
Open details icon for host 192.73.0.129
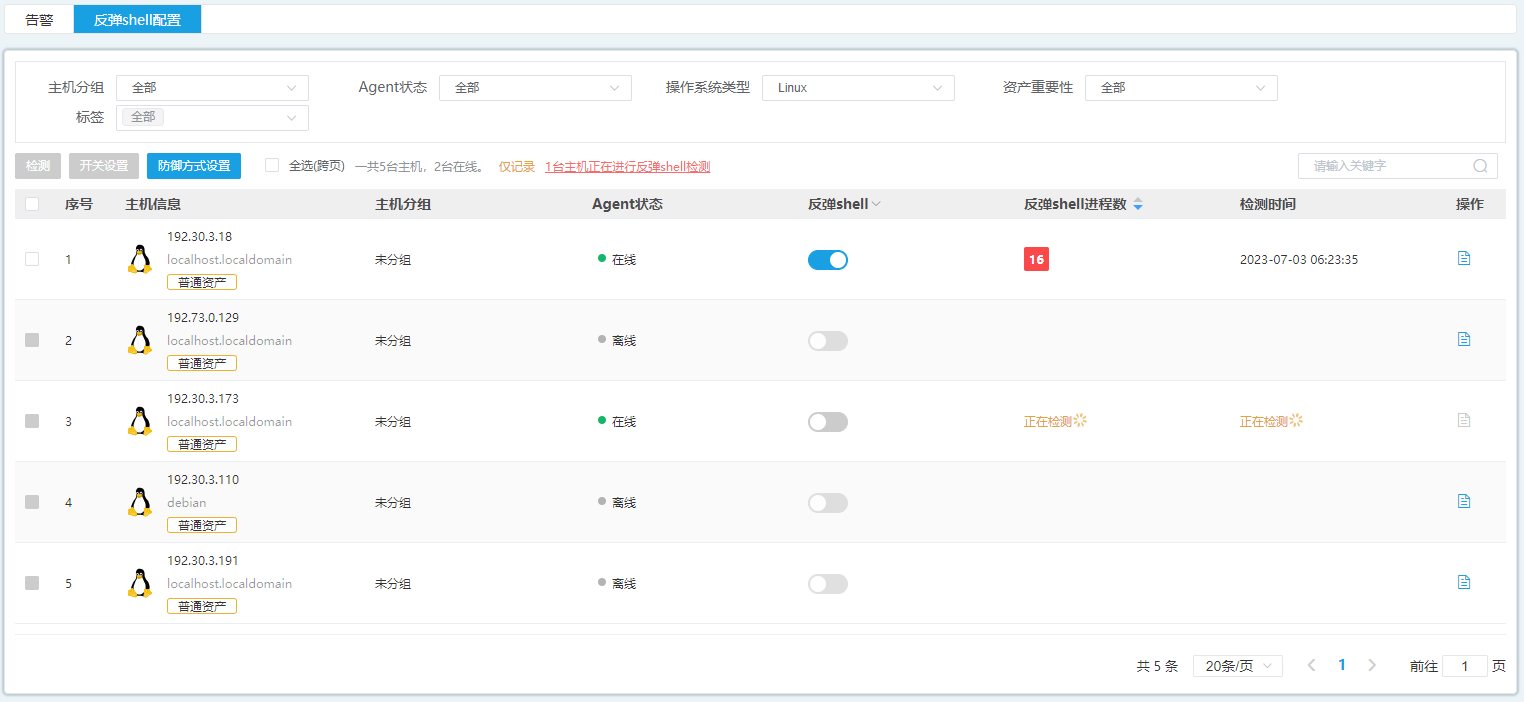click(x=1464, y=339)
